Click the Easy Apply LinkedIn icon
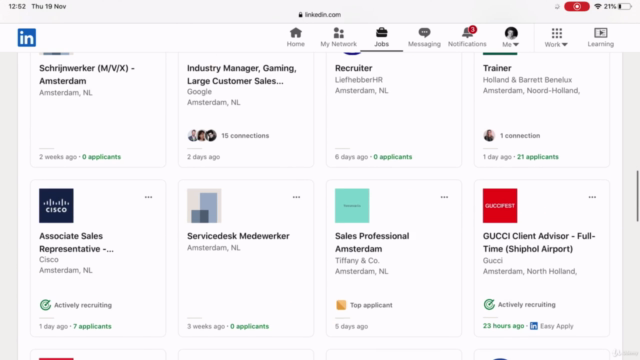The height and width of the screenshot is (360, 640). [534, 326]
